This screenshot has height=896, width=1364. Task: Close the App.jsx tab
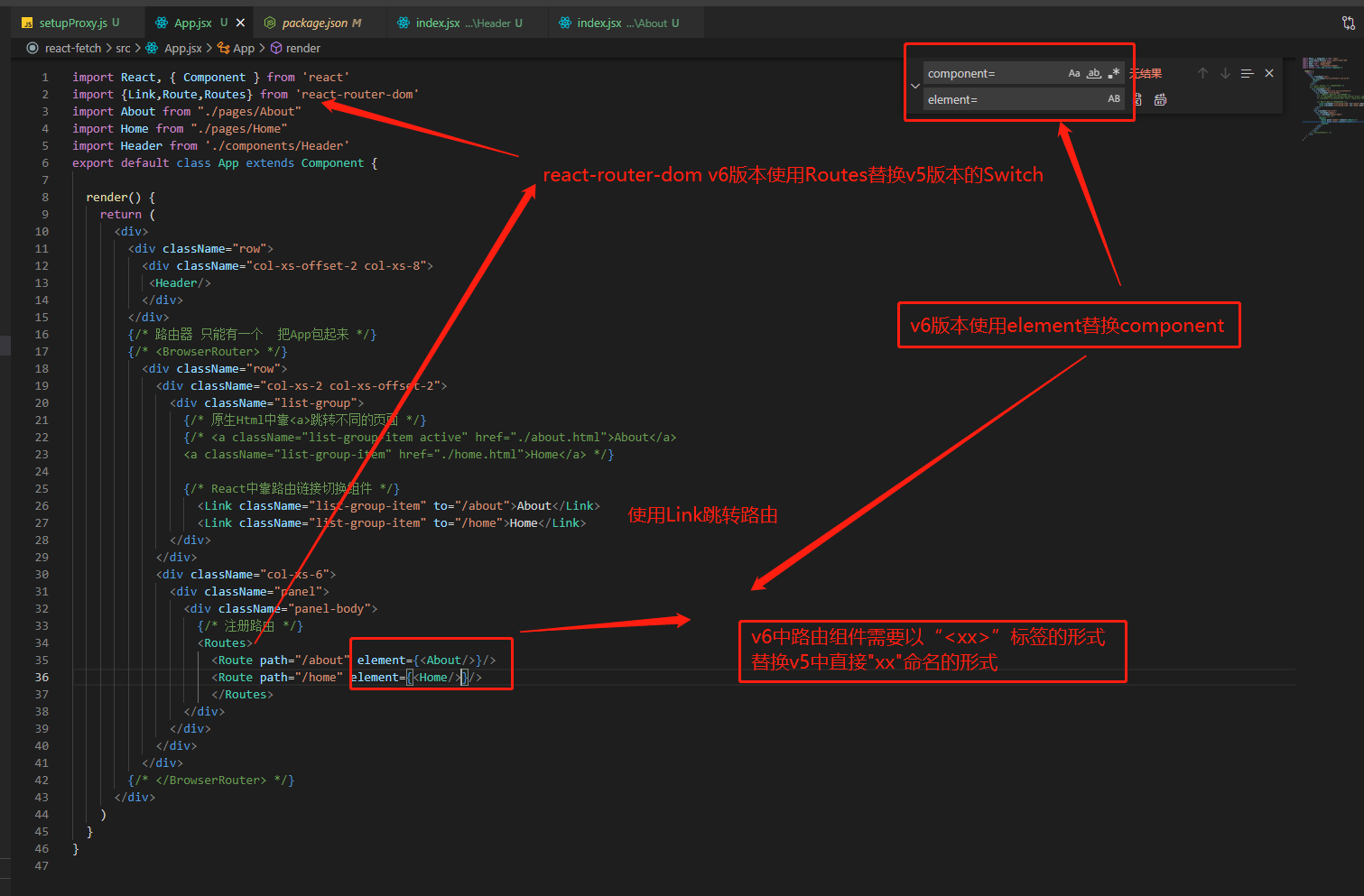[x=239, y=23]
